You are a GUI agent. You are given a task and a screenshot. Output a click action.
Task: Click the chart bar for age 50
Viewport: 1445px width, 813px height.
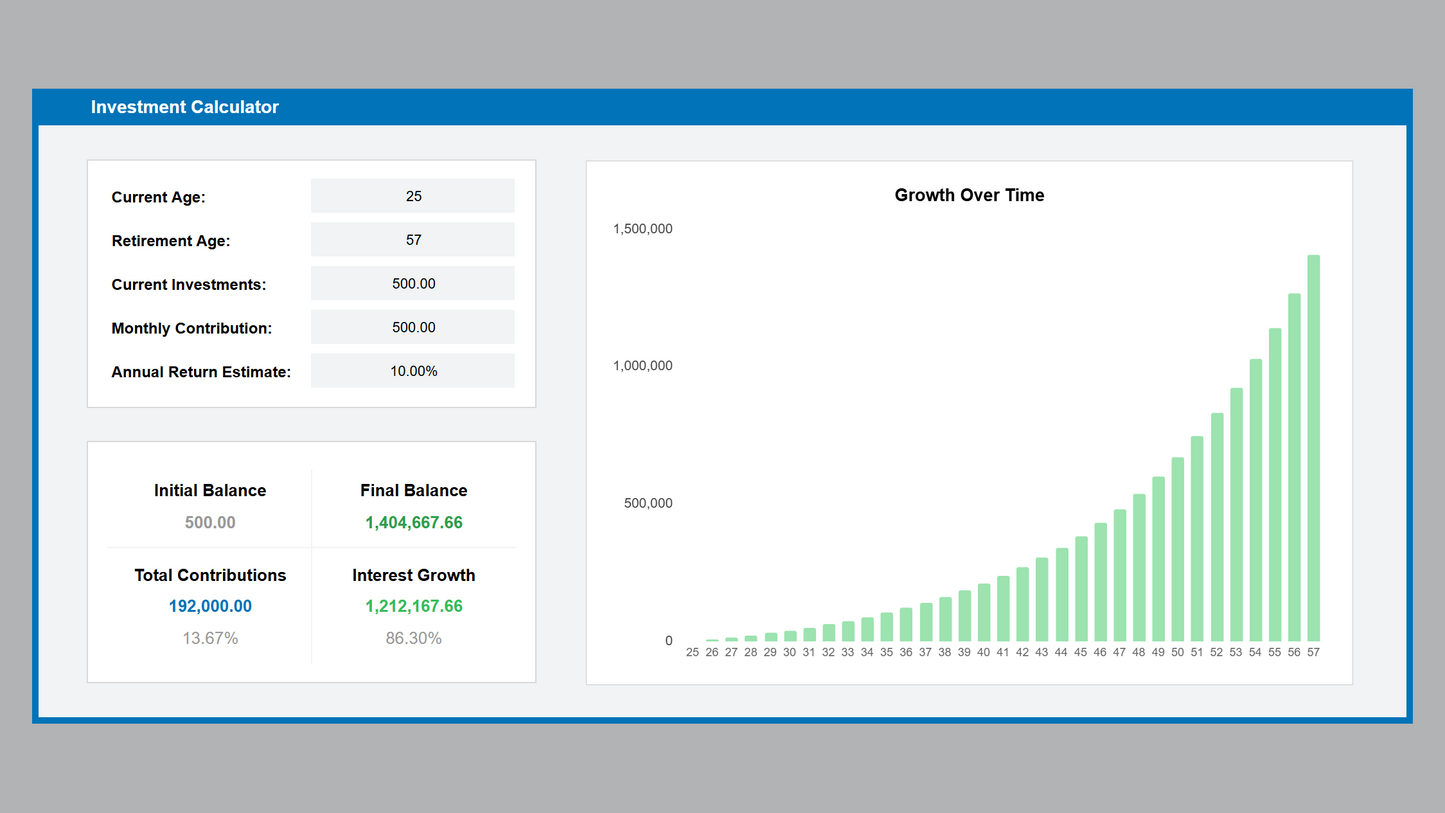point(1177,549)
